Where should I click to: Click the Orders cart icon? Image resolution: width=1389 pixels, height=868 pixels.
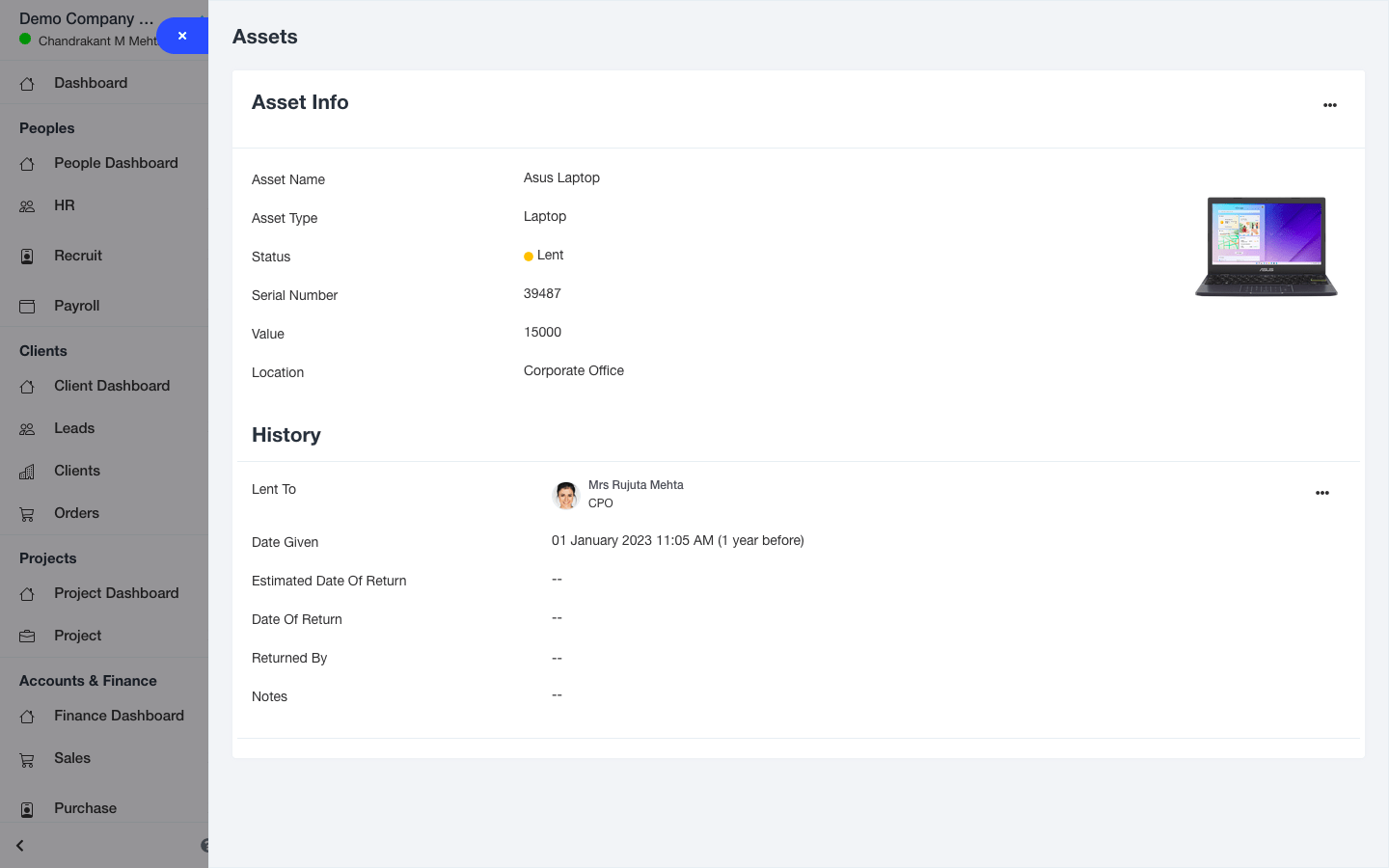[x=27, y=514]
